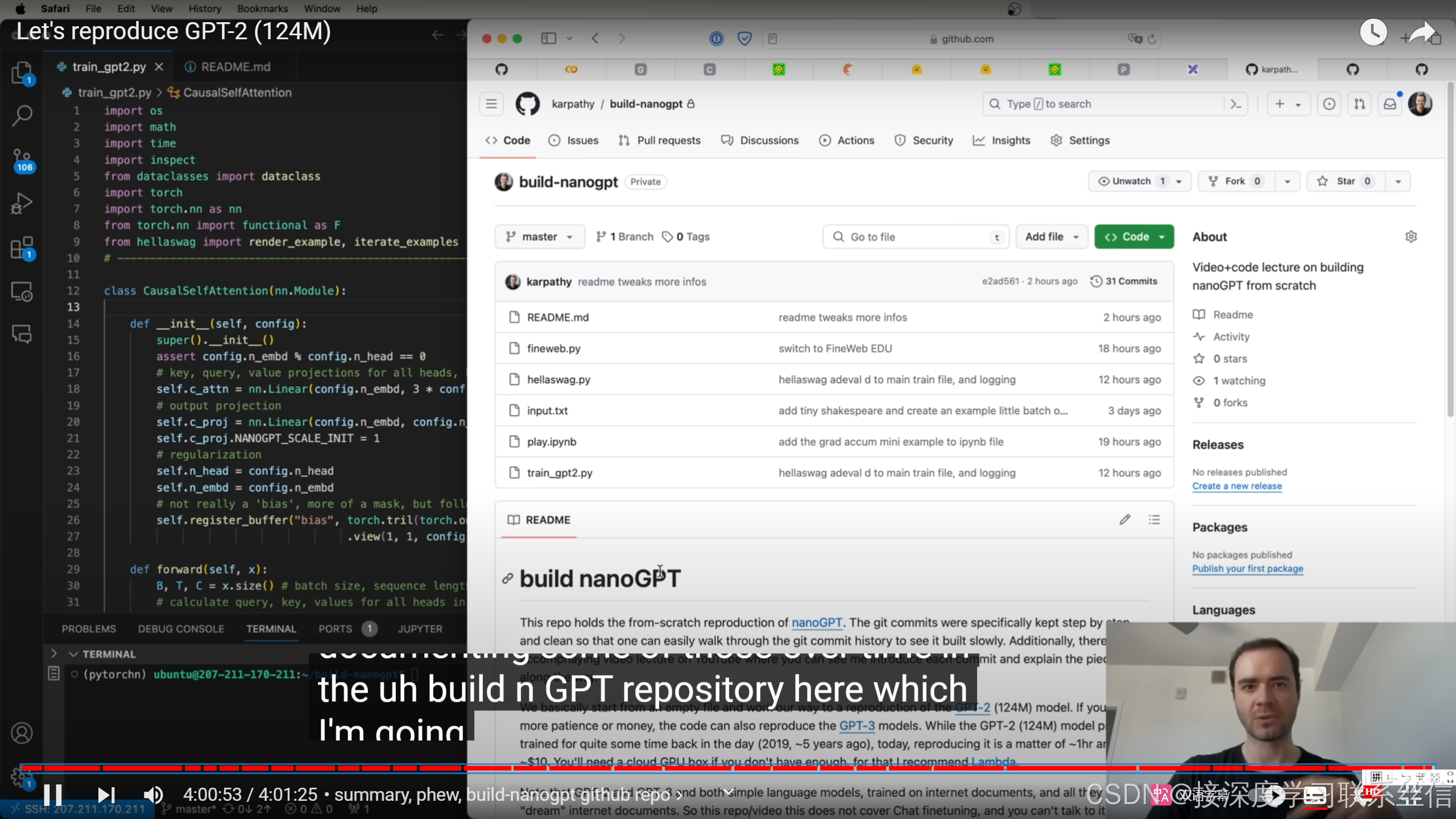Open Run and Debug icon
The height and width of the screenshot is (819, 1456).
[22, 204]
